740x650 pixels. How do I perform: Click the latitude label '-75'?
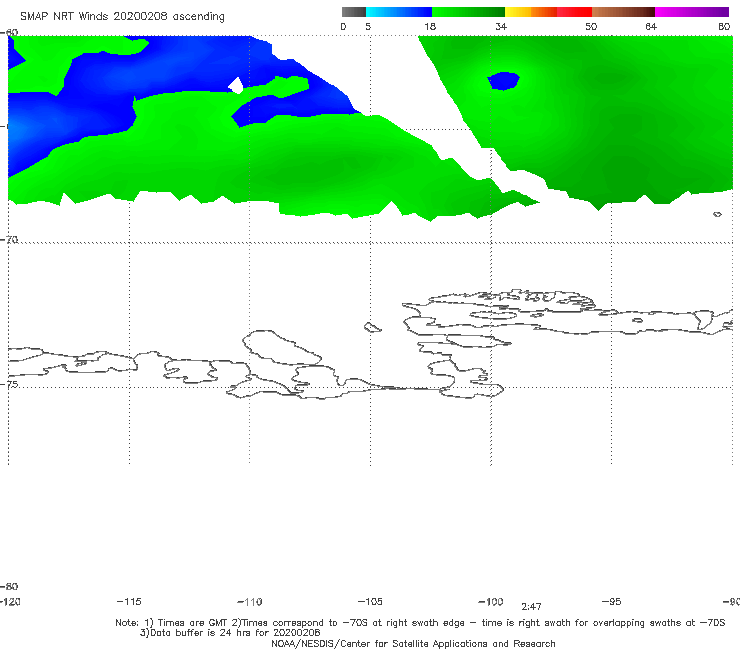point(9,384)
